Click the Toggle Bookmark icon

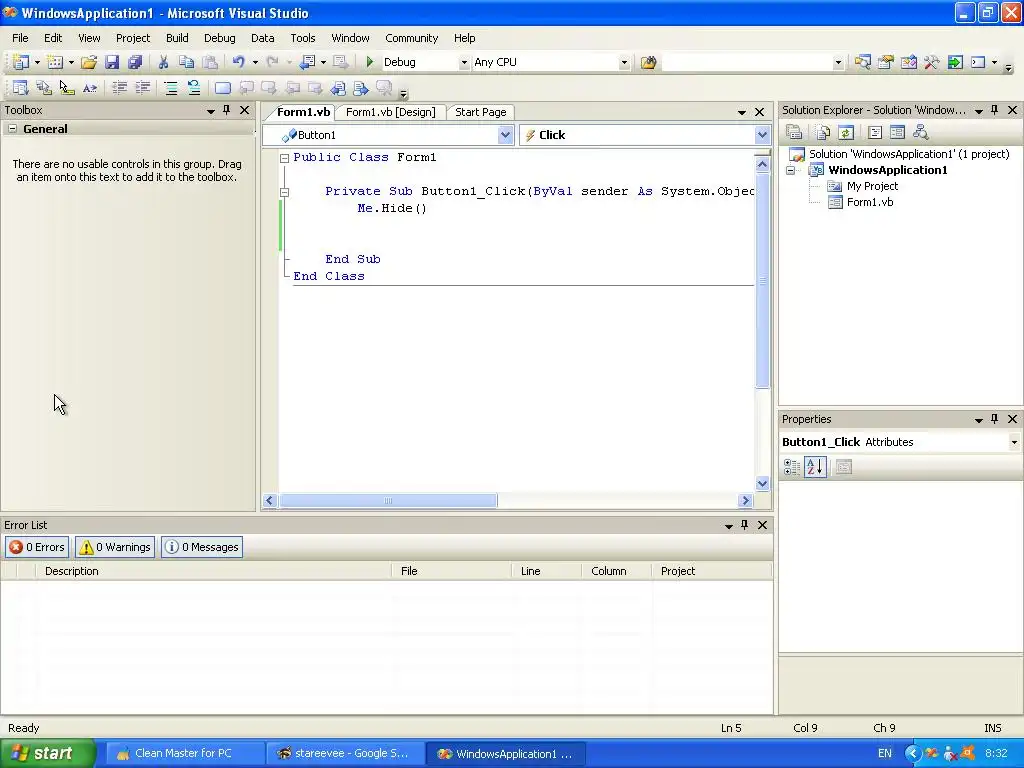(223, 88)
